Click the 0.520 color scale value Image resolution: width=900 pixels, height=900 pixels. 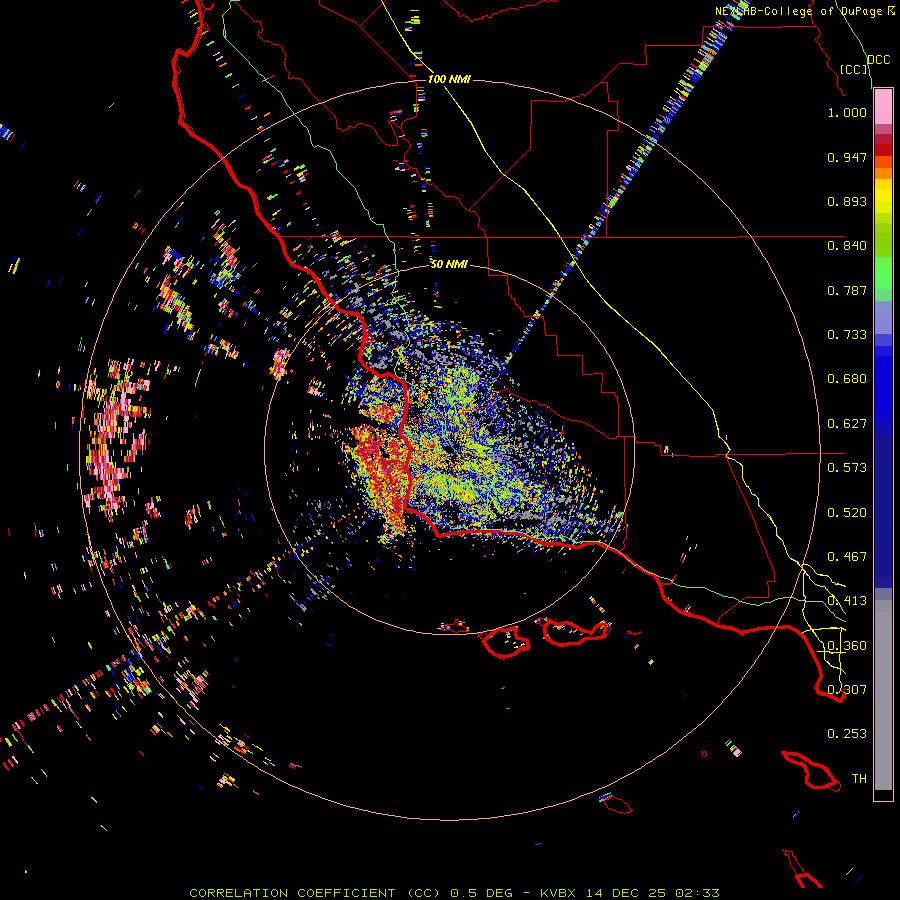coord(847,513)
